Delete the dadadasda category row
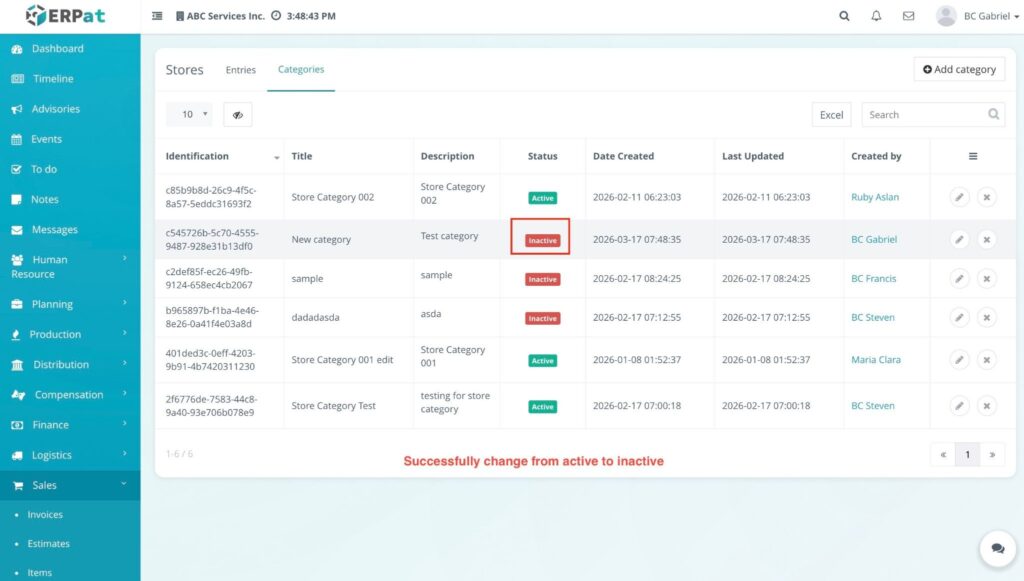The width and height of the screenshot is (1024, 581). coord(986,318)
